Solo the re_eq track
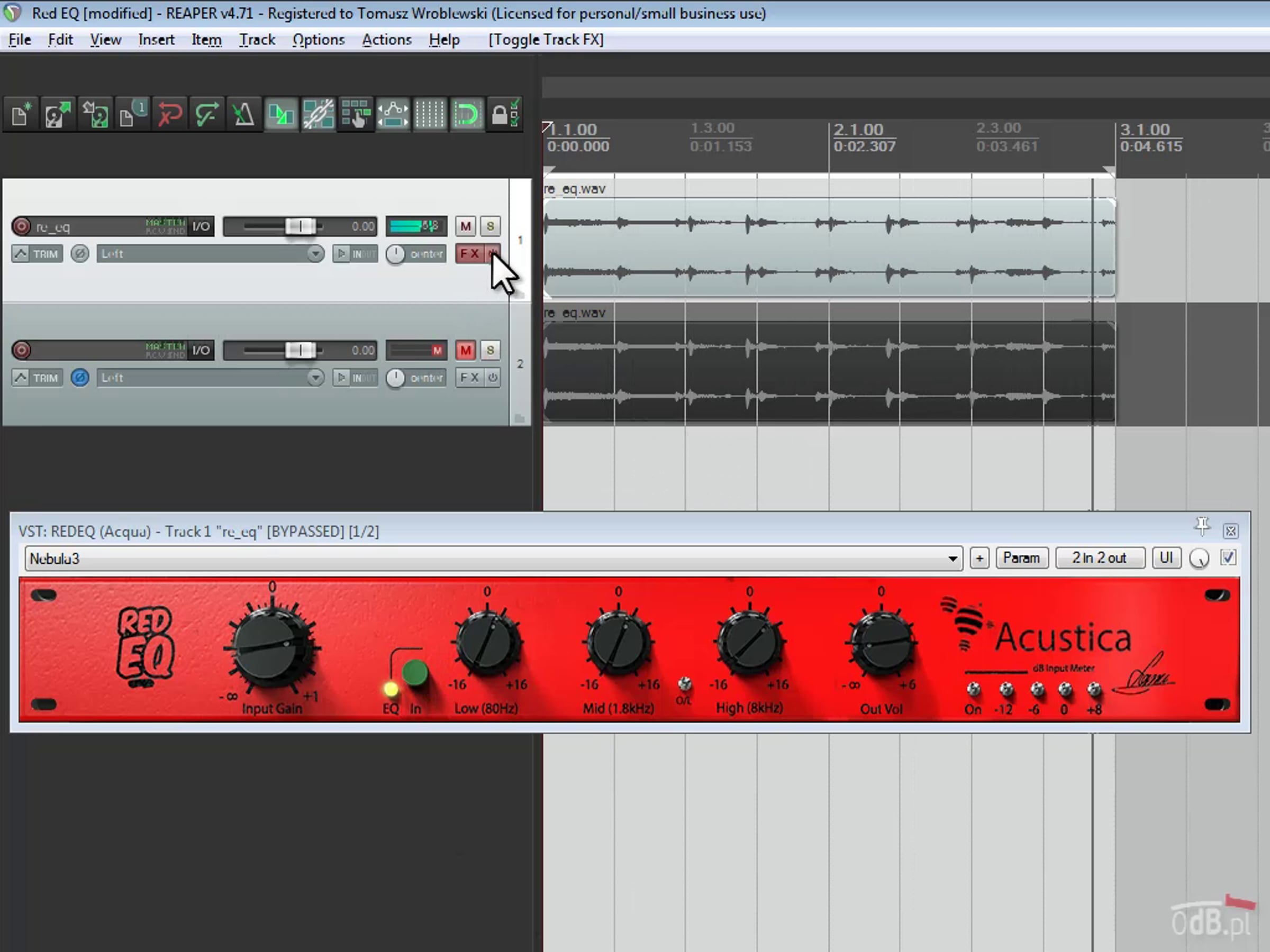The height and width of the screenshot is (952, 1270). click(x=489, y=226)
